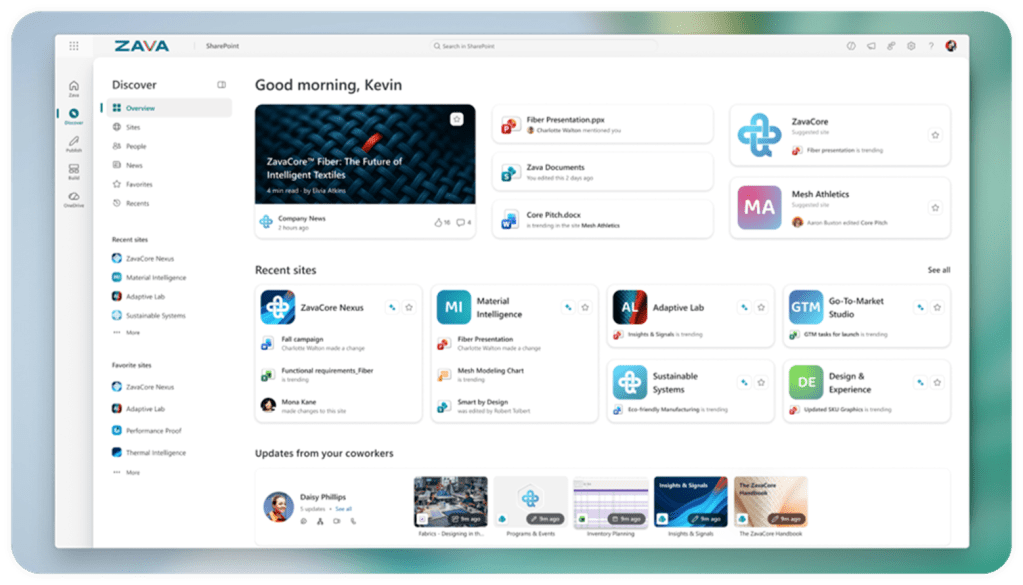Click the megaphone feedback icon in header

871,46
